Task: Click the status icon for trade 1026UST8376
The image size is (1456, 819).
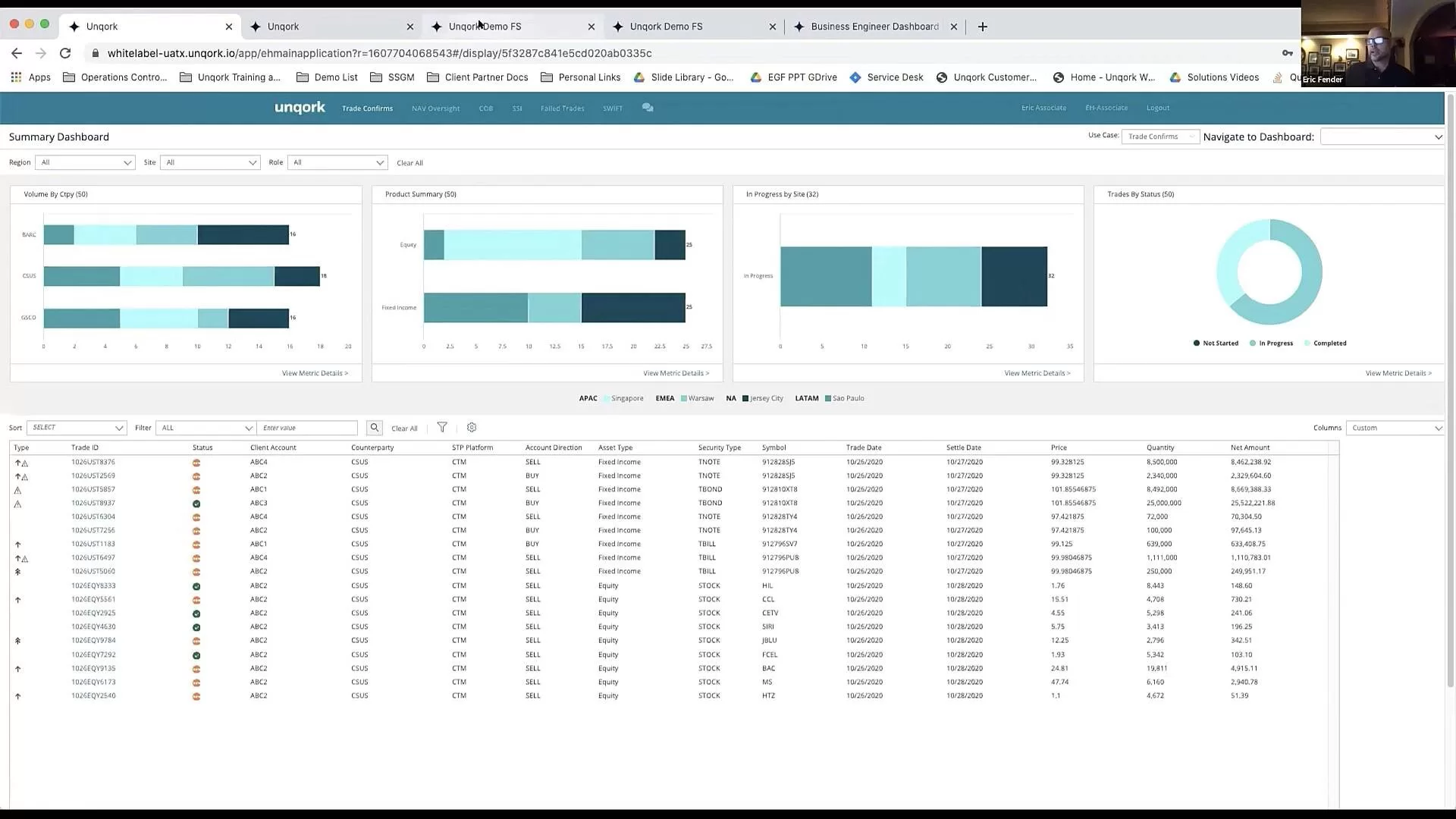Action: coord(196,463)
